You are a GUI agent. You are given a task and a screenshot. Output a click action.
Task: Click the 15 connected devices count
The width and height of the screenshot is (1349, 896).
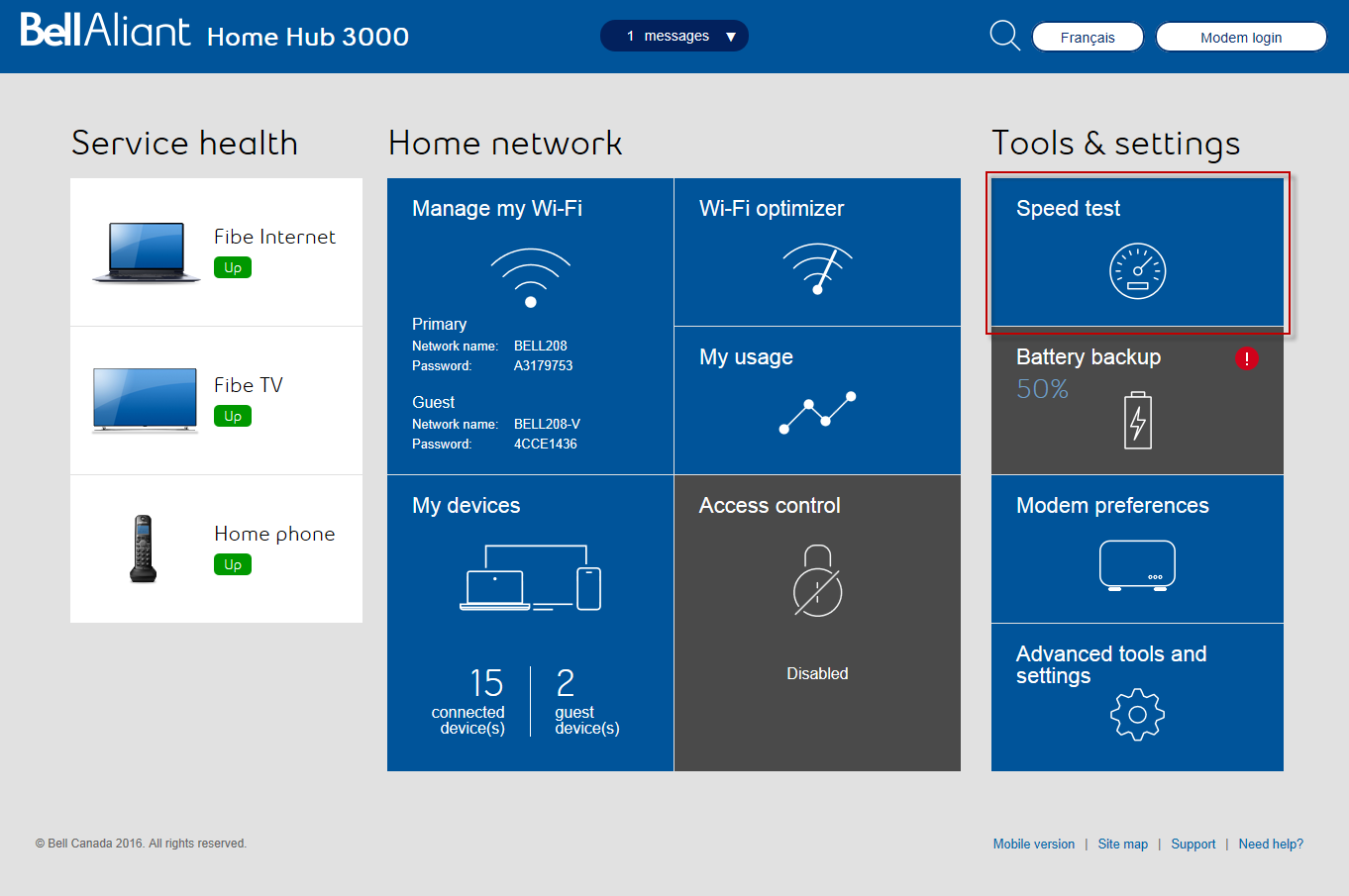point(485,683)
